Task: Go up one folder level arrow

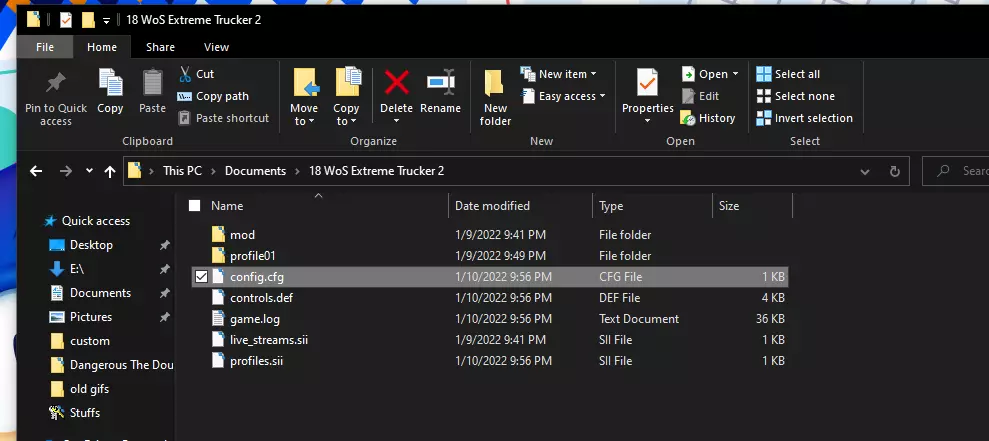Action: [x=110, y=171]
